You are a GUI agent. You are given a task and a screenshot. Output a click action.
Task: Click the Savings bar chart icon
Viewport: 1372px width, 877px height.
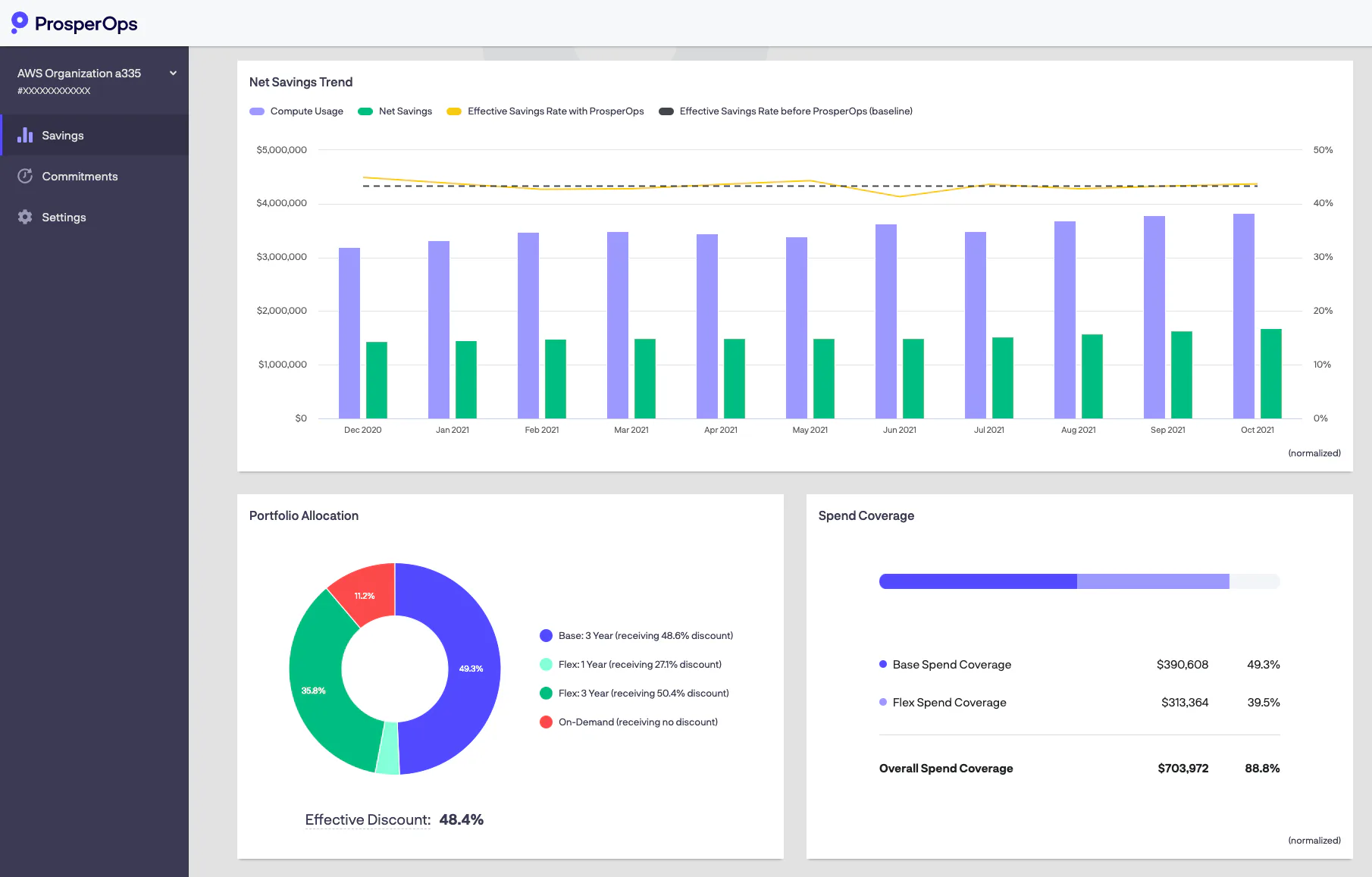[x=25, y=135]
